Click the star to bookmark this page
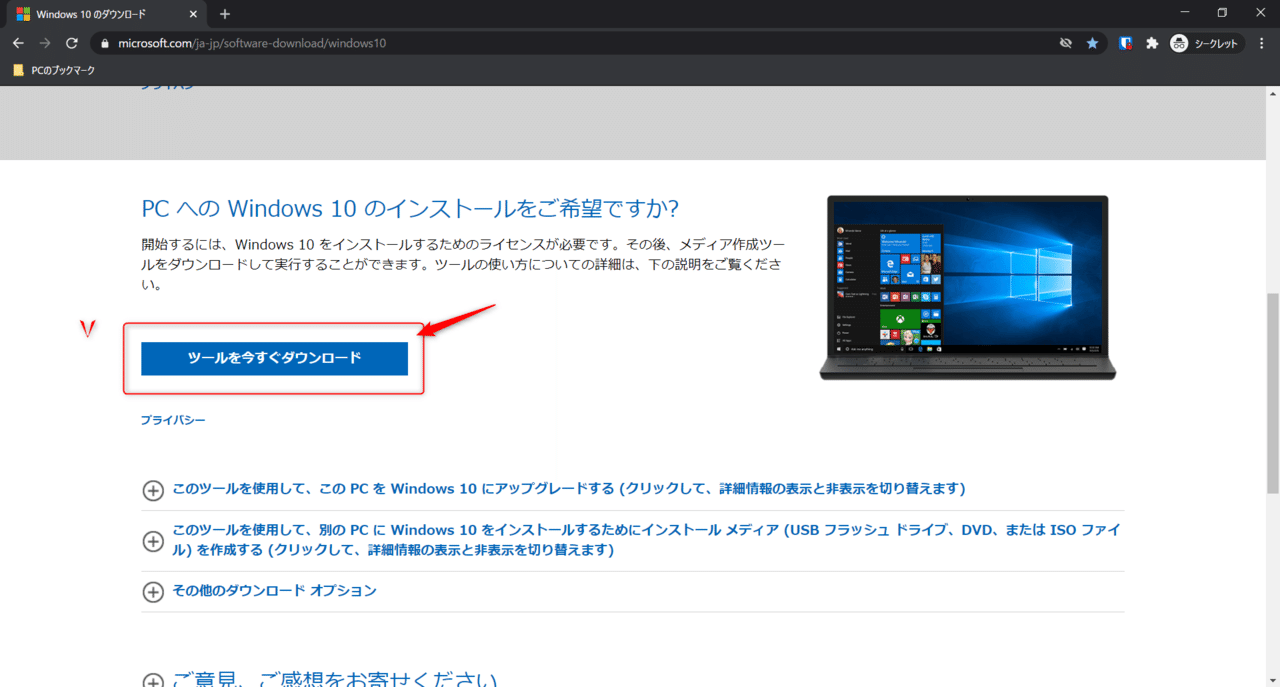Image resolution: width=1280 pixels, height=687 pixels. click(x=1092, y=43)
